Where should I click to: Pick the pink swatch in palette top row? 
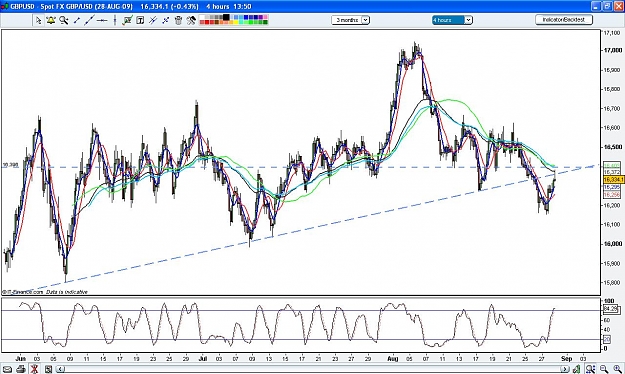(x=265, y=17)
